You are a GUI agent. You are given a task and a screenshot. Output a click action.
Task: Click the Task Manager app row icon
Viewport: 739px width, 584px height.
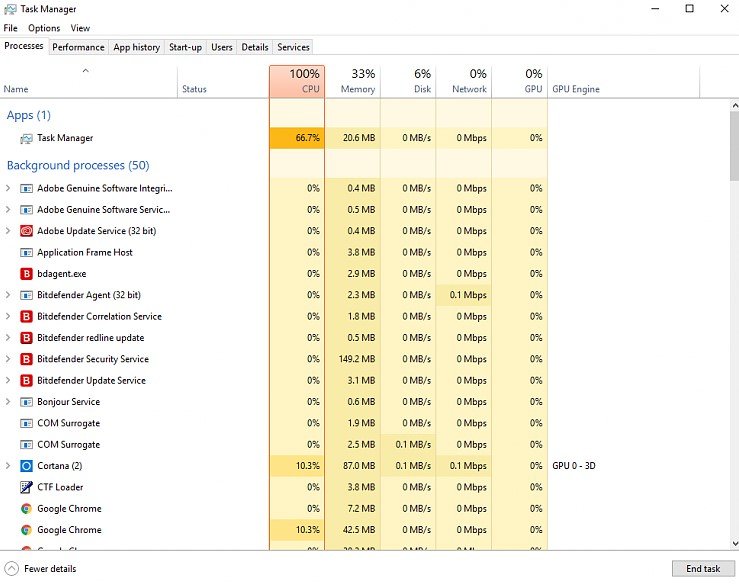coord(26,138)
